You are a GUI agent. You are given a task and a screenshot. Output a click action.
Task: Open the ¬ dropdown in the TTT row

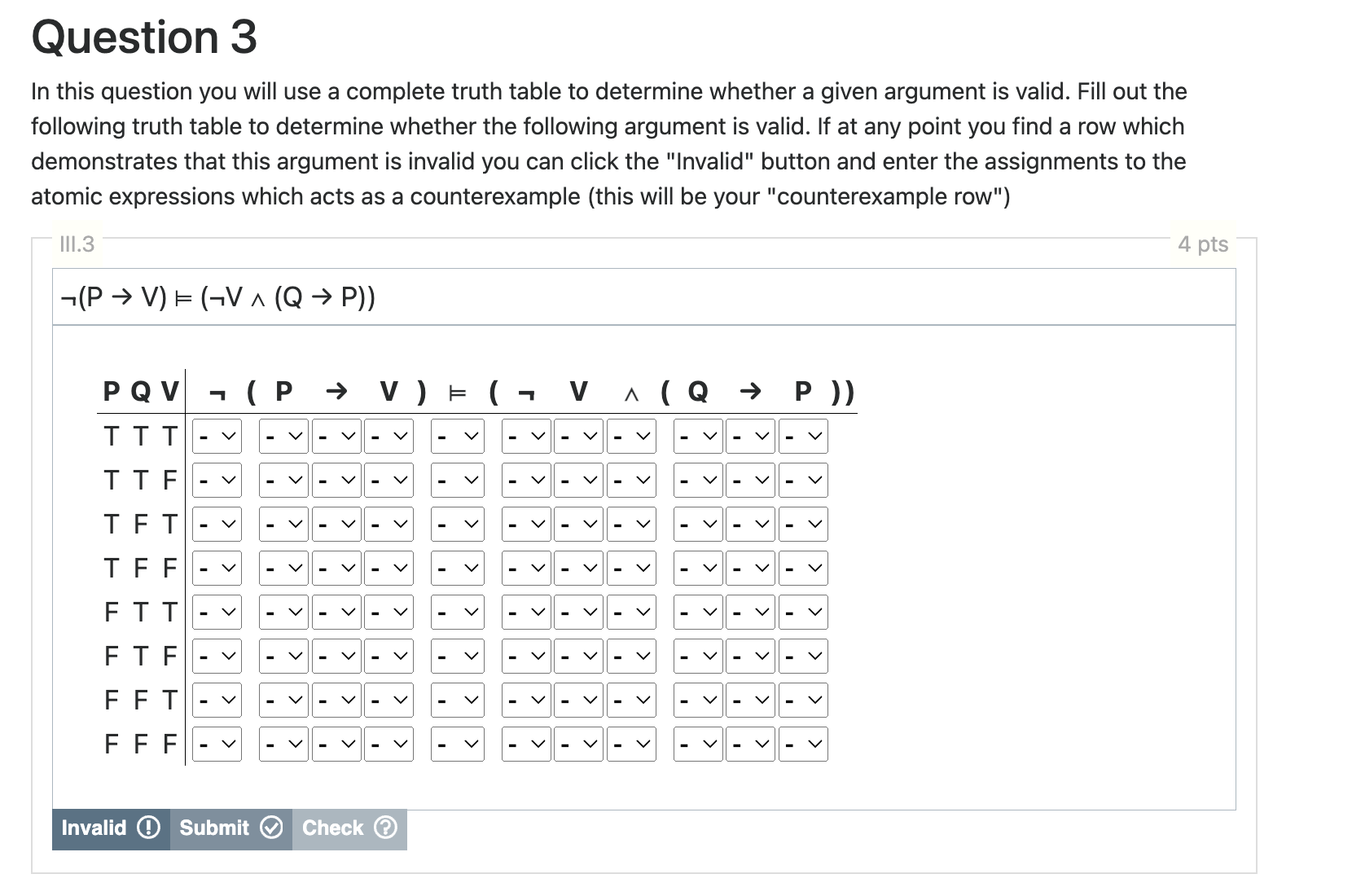click(216, 436)
